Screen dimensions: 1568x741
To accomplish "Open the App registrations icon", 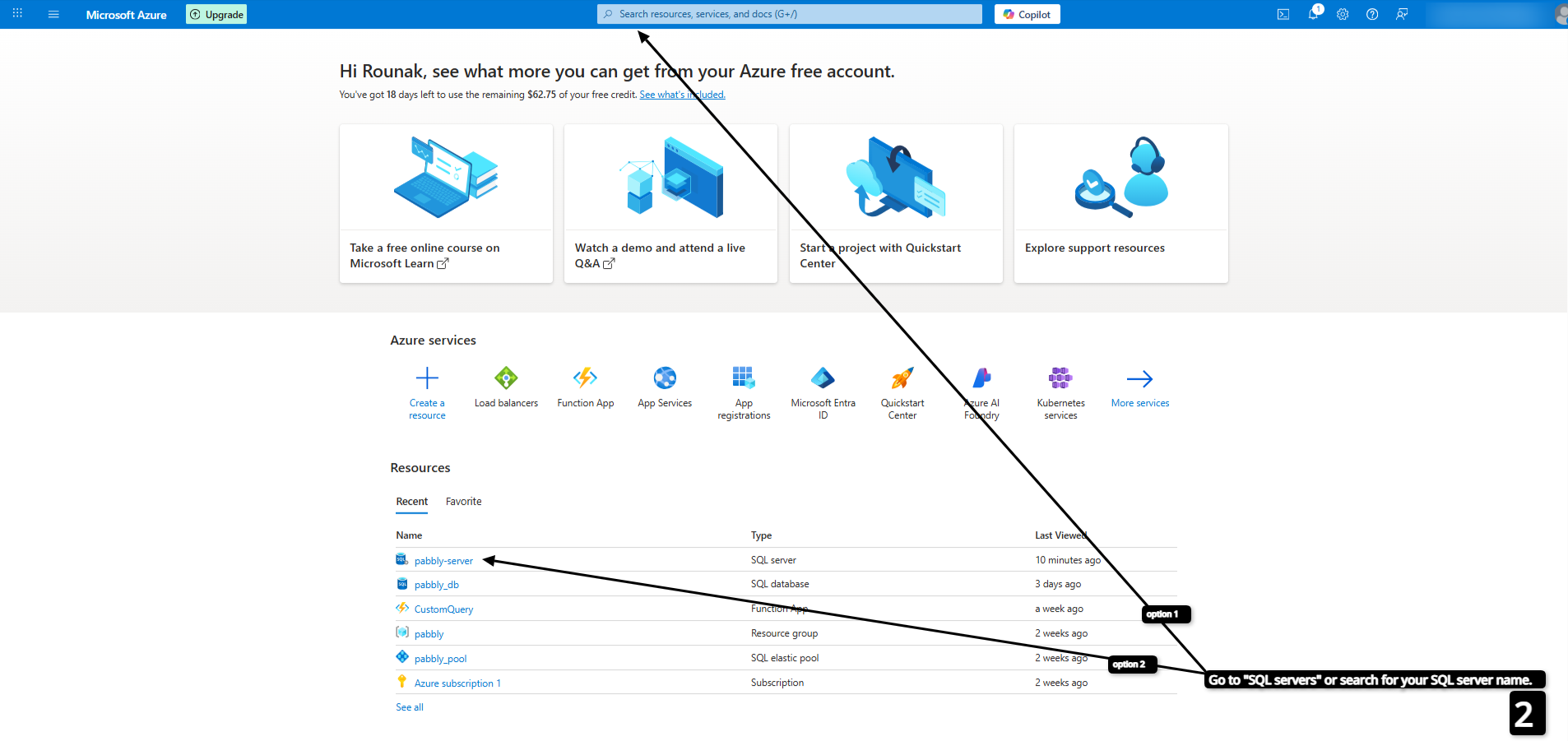I will [744, 378].
